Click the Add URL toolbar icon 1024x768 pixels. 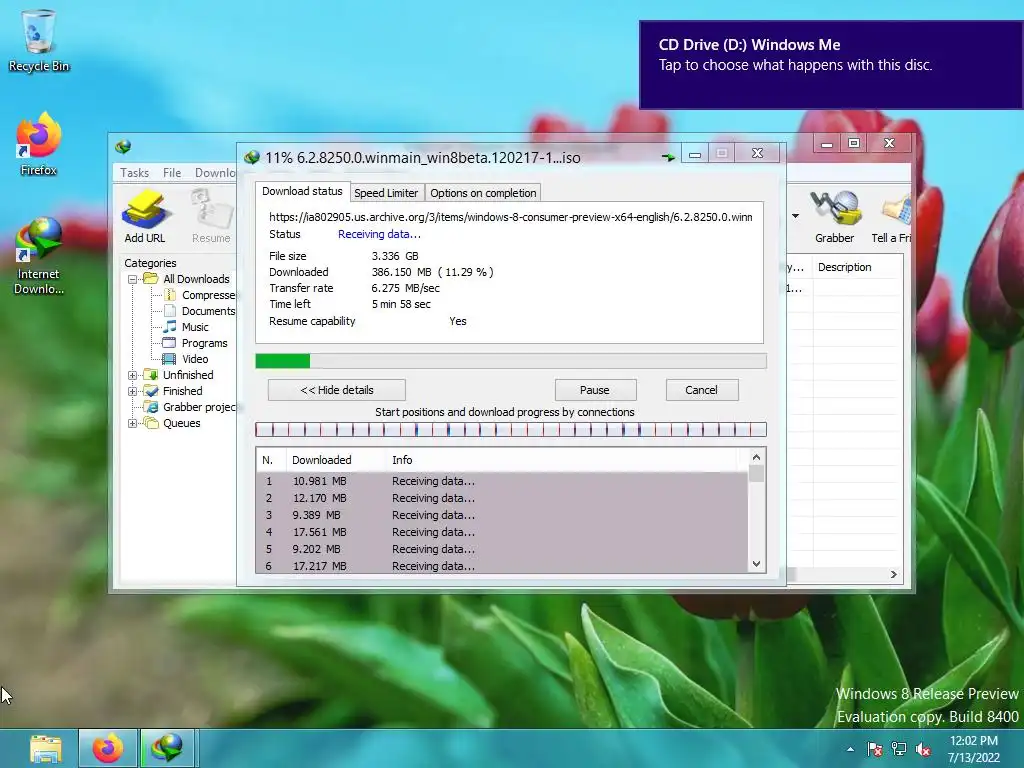144,216
